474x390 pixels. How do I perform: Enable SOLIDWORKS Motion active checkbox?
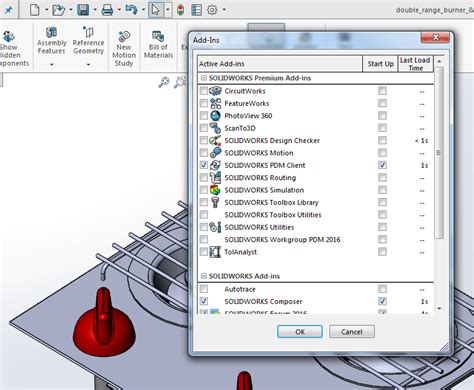(204, 153)
